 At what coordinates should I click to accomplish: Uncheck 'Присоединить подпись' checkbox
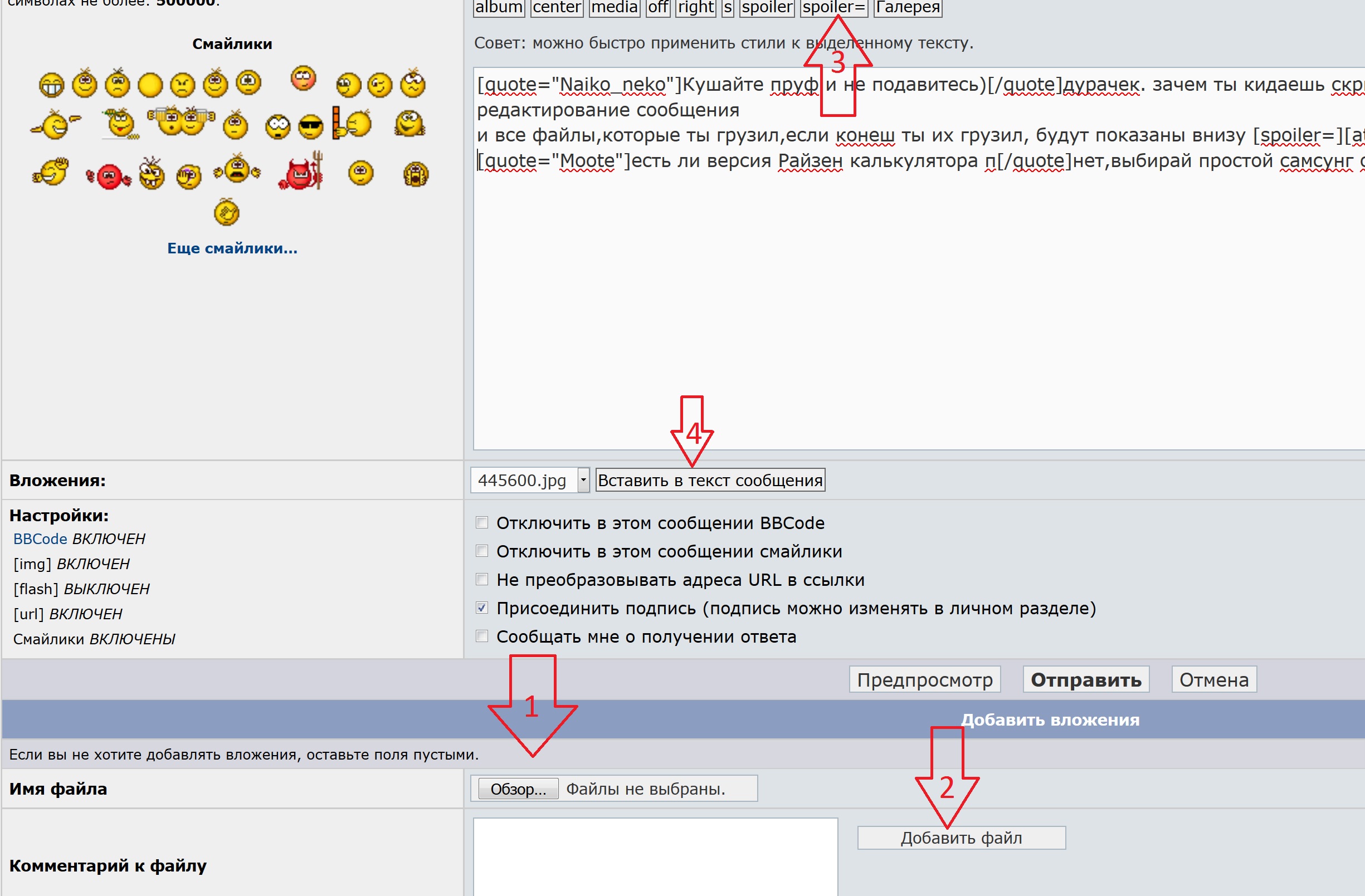coord(482,608)
